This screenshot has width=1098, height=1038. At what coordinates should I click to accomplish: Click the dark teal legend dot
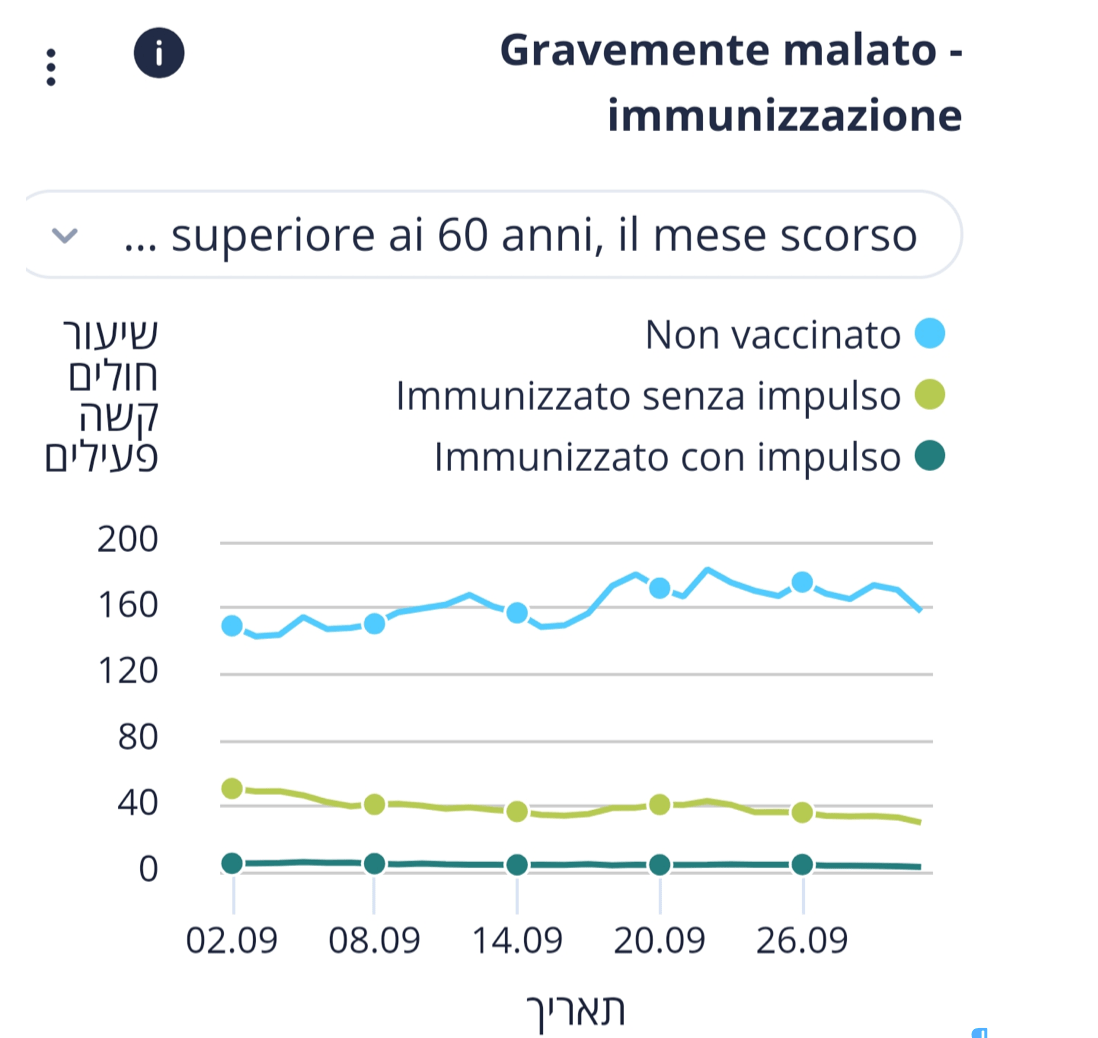click(930, 458)
